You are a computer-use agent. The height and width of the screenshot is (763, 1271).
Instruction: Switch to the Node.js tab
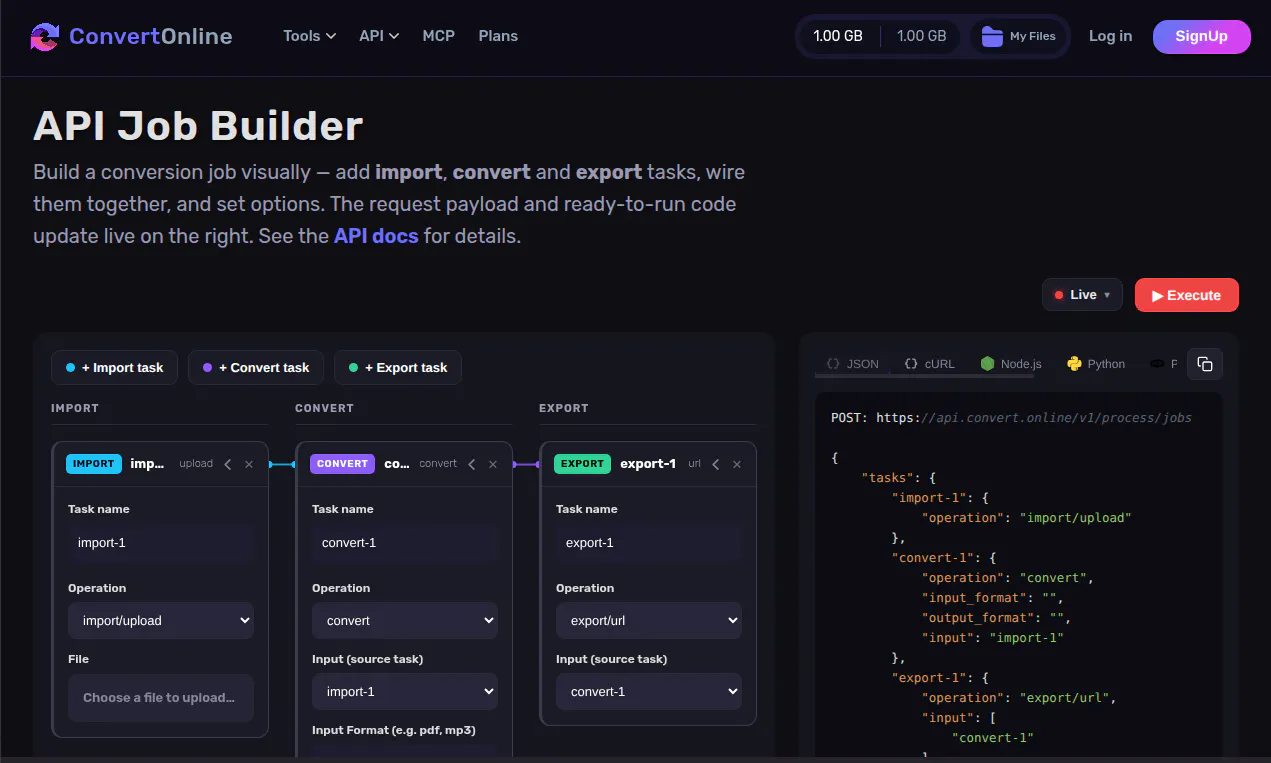[1011, 364]
